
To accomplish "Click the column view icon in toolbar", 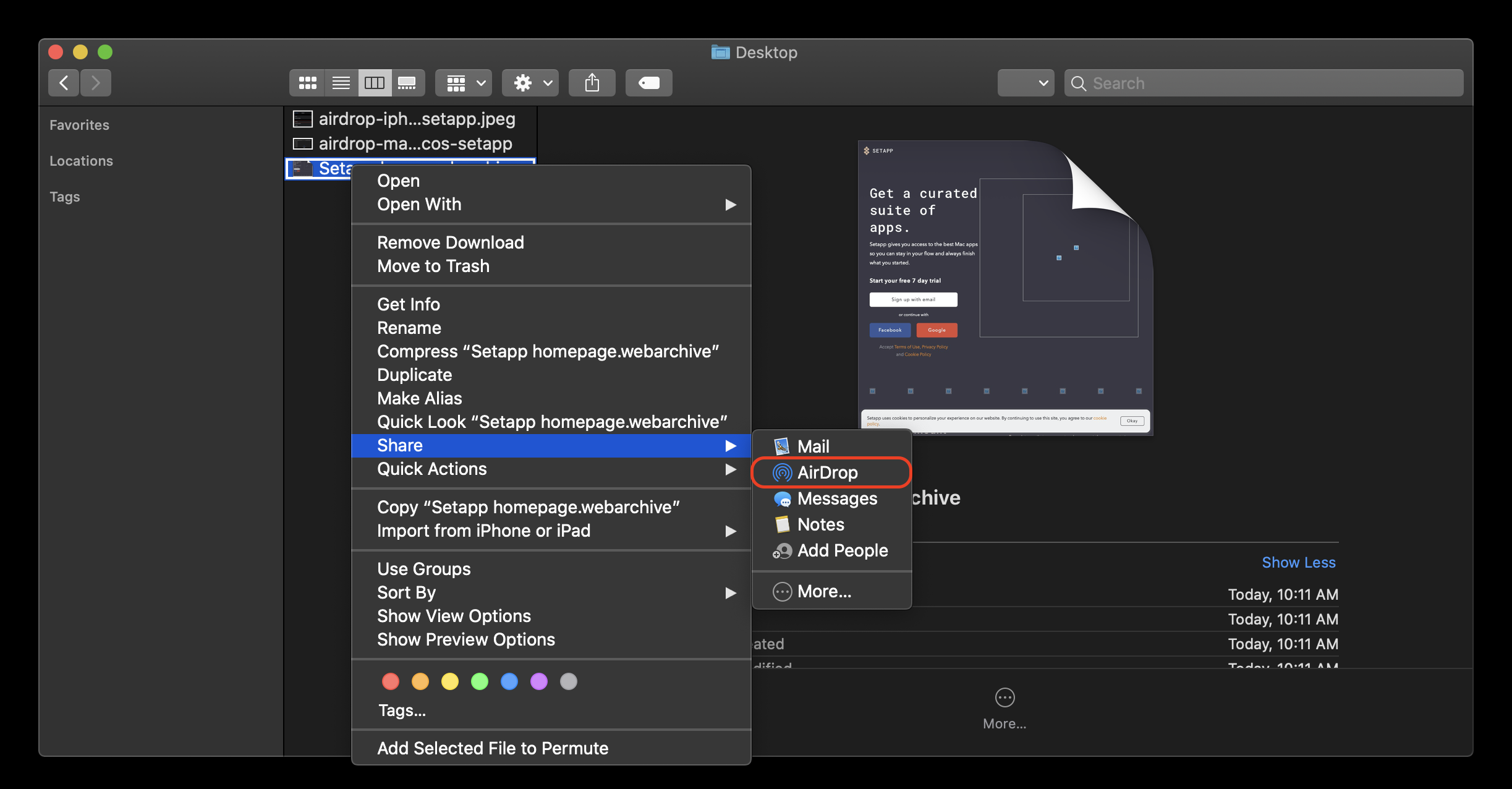I will point(373,82).
